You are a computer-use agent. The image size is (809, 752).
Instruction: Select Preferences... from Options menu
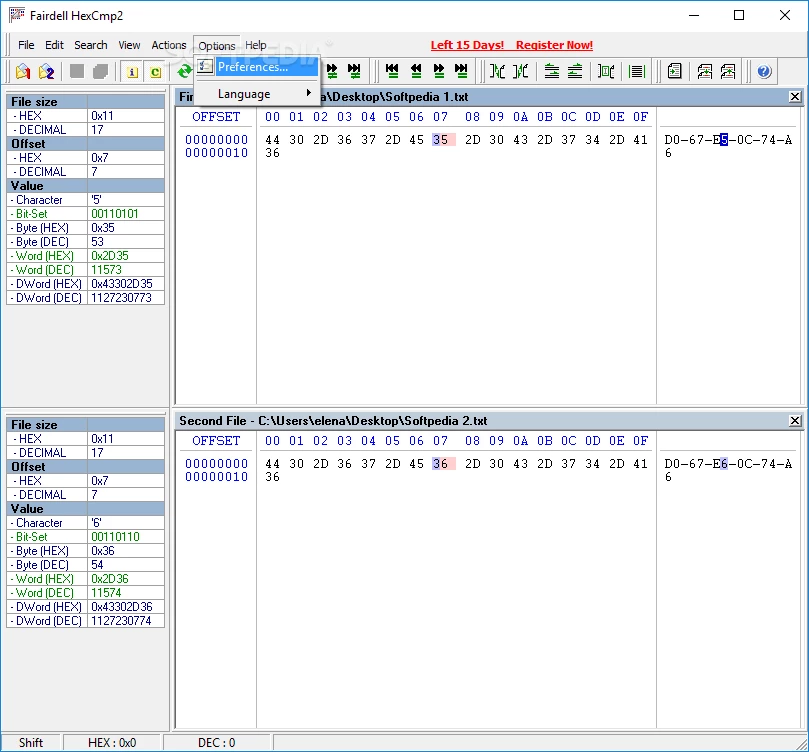coord(253,68)
